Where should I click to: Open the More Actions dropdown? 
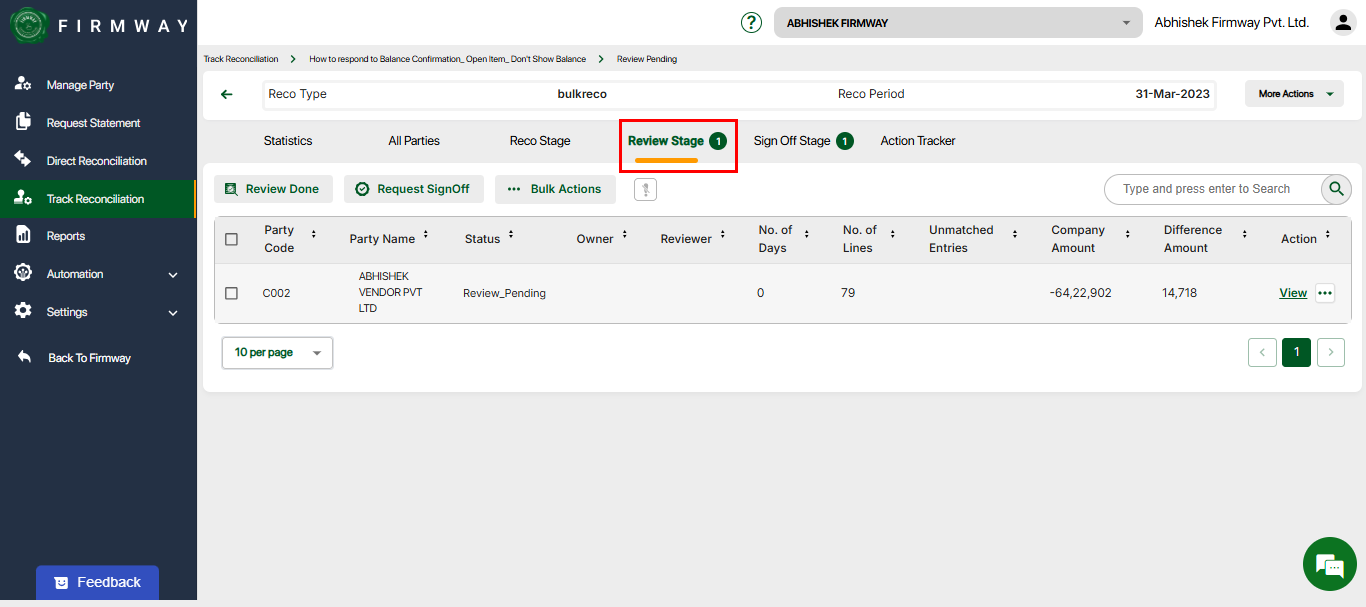(x=1294, y=94)
